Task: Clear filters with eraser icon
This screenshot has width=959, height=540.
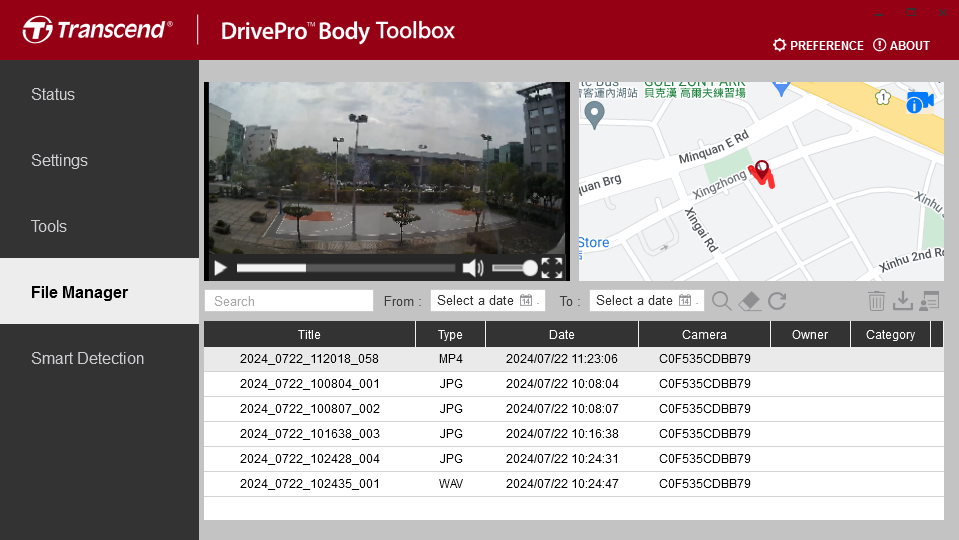Action: point(750,301)
